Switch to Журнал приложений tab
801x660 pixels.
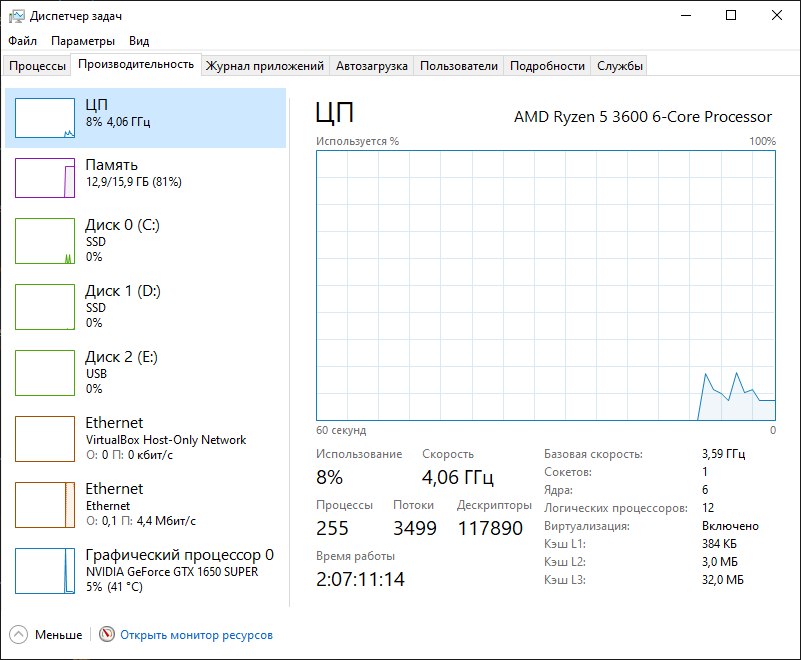pos(265,66)
